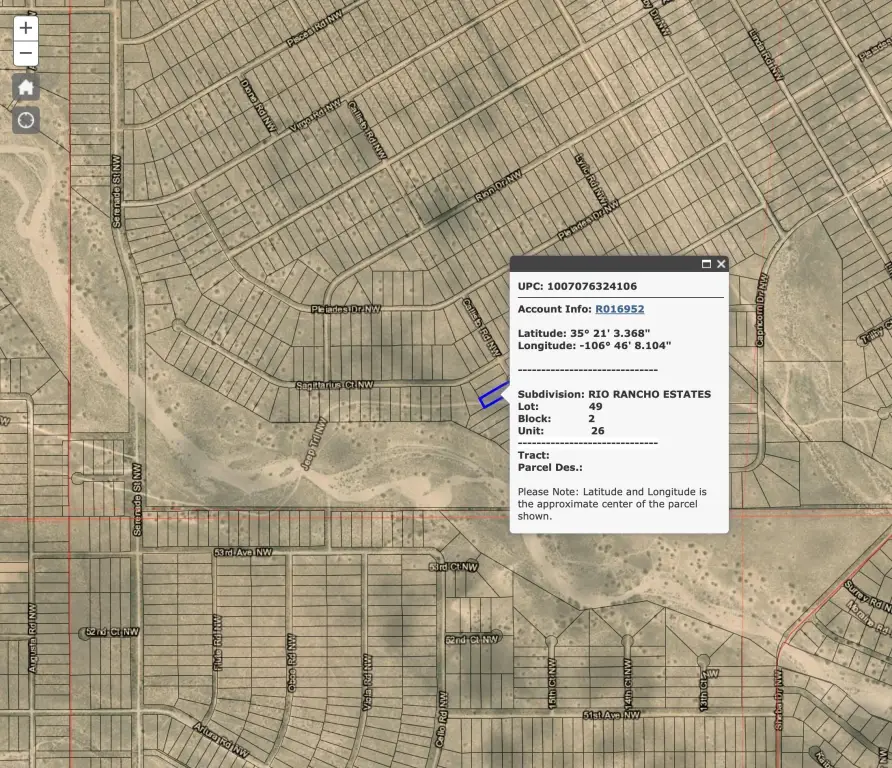892x768 pixels.
Task: Click the Sagittarius Ct NW street label
Action: pos(334,384)
